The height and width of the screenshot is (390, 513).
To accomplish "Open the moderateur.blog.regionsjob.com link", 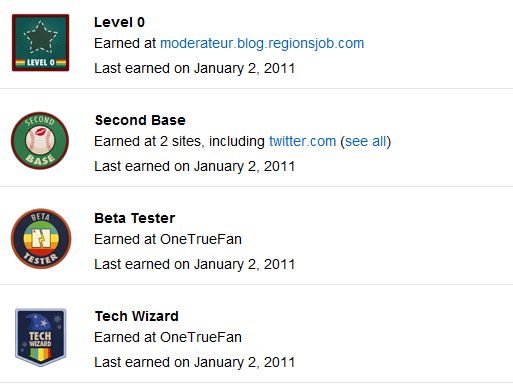I will [x=262, y=43].
